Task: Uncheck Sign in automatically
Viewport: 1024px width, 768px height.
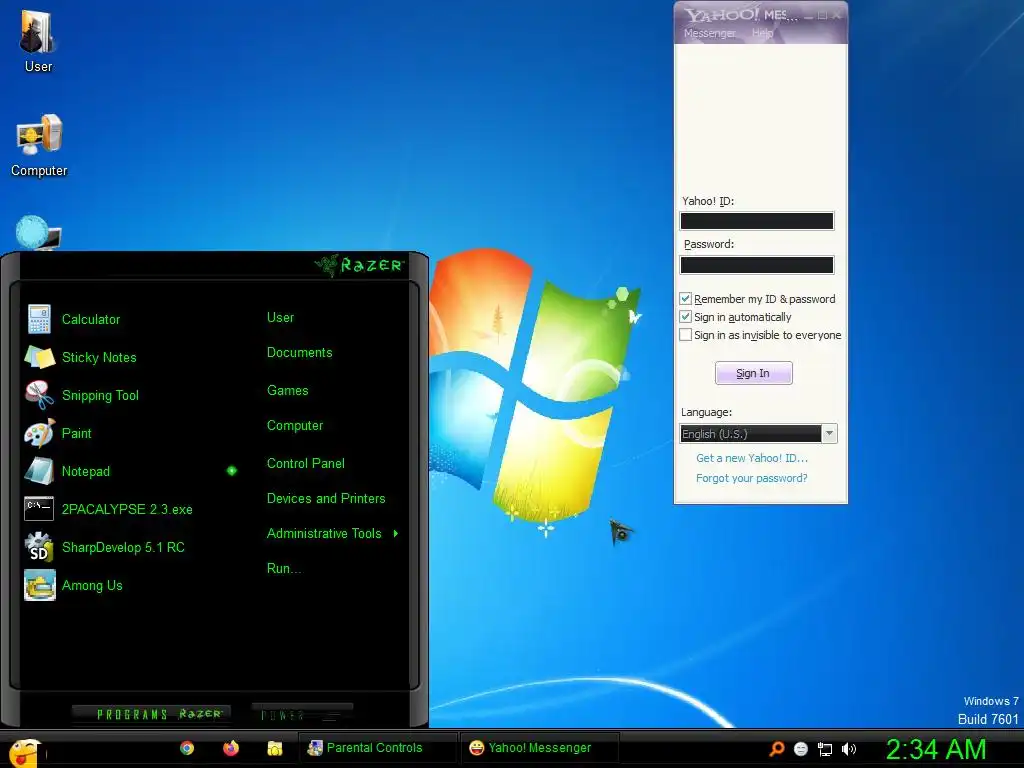Action: pyautogui.click(x=686, y=317)
